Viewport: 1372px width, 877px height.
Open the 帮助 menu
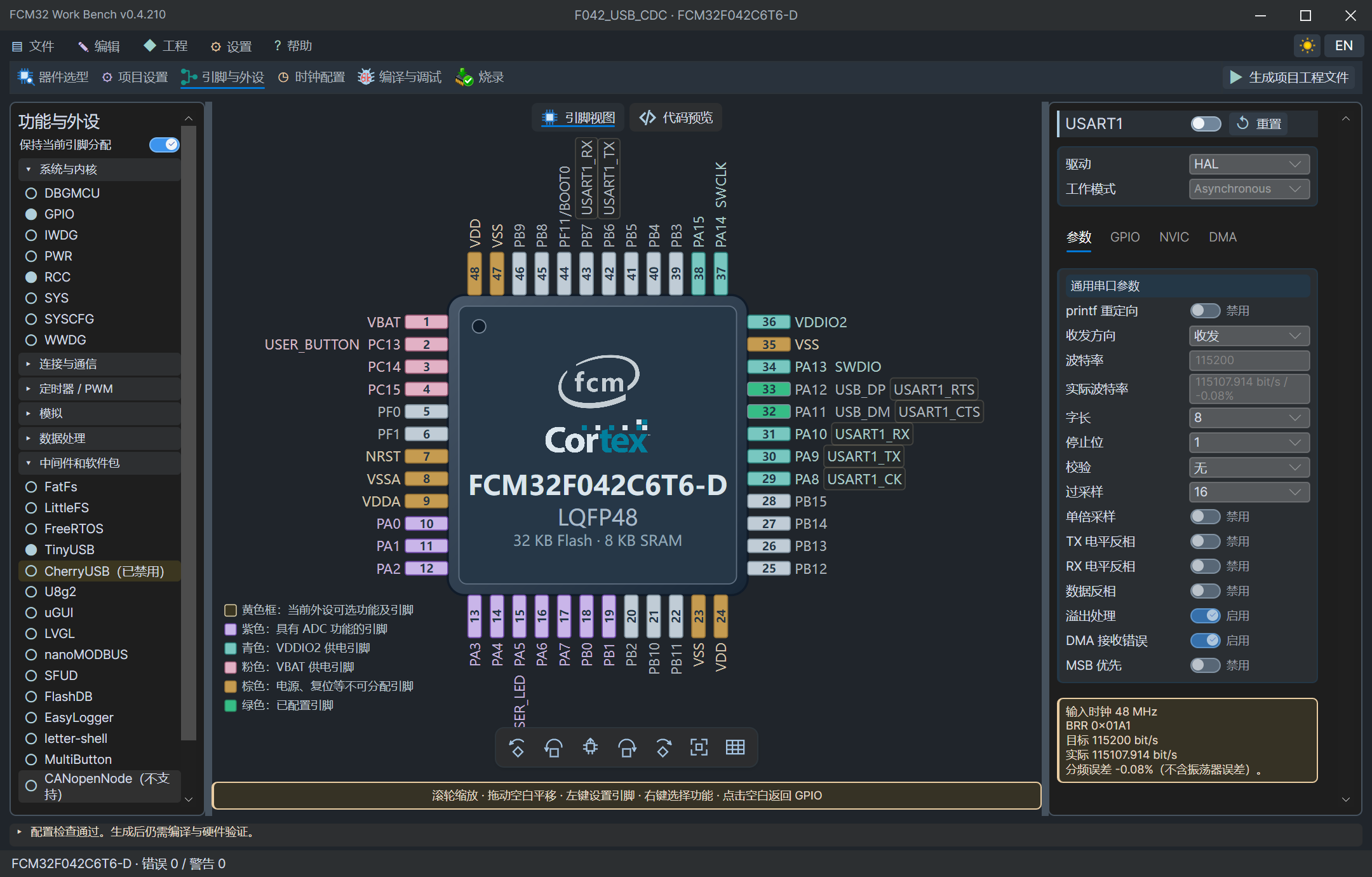[293, 46]
